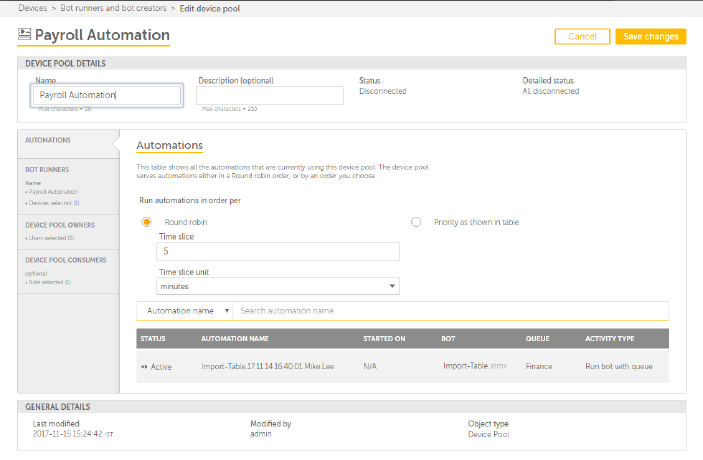The width and height of the screenshot is (703, 460).
Task: Navigate to the Devices breadcrumb link
Action: click(33, 8)
